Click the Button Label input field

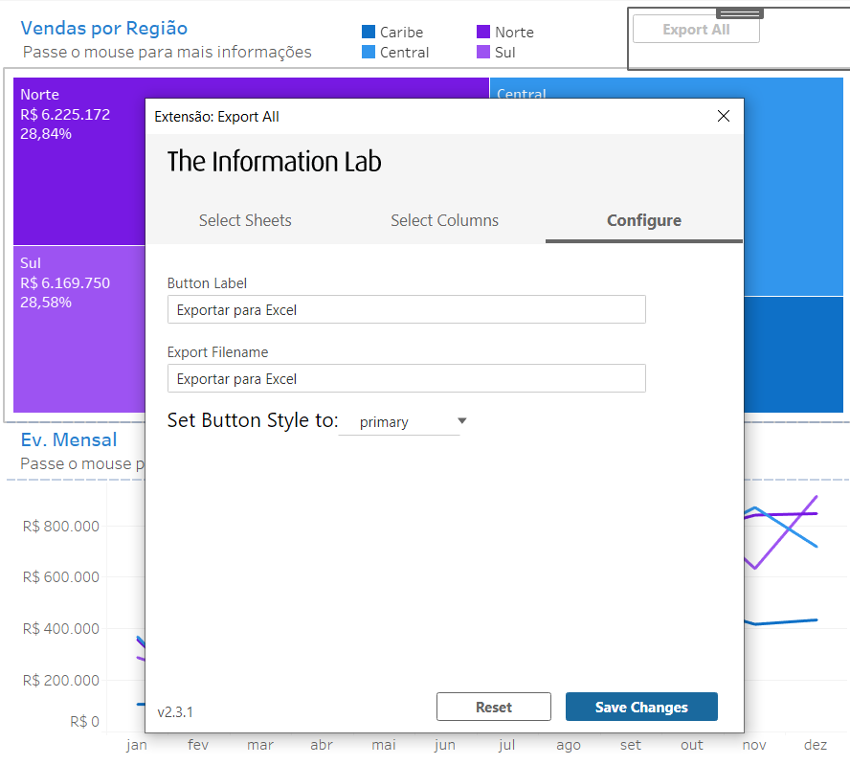pyautogui.click(x=406, y=310)
